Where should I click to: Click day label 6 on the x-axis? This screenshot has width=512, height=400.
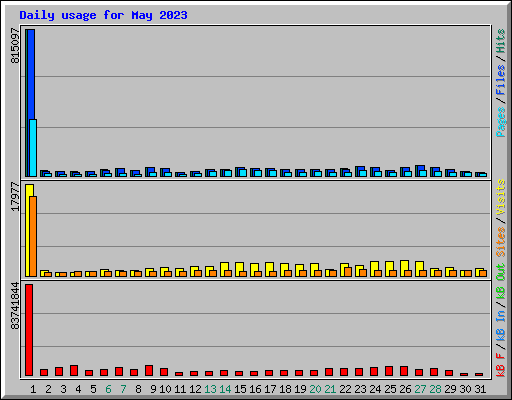(x=108, y=389)
